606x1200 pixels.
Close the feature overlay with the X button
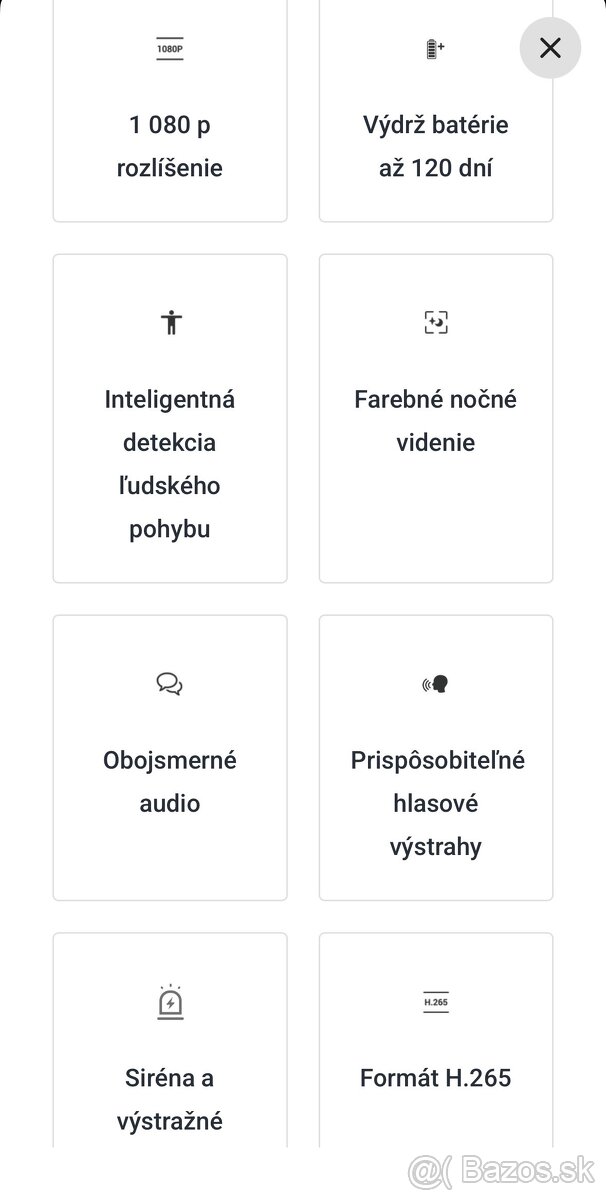tap(550, 47)
